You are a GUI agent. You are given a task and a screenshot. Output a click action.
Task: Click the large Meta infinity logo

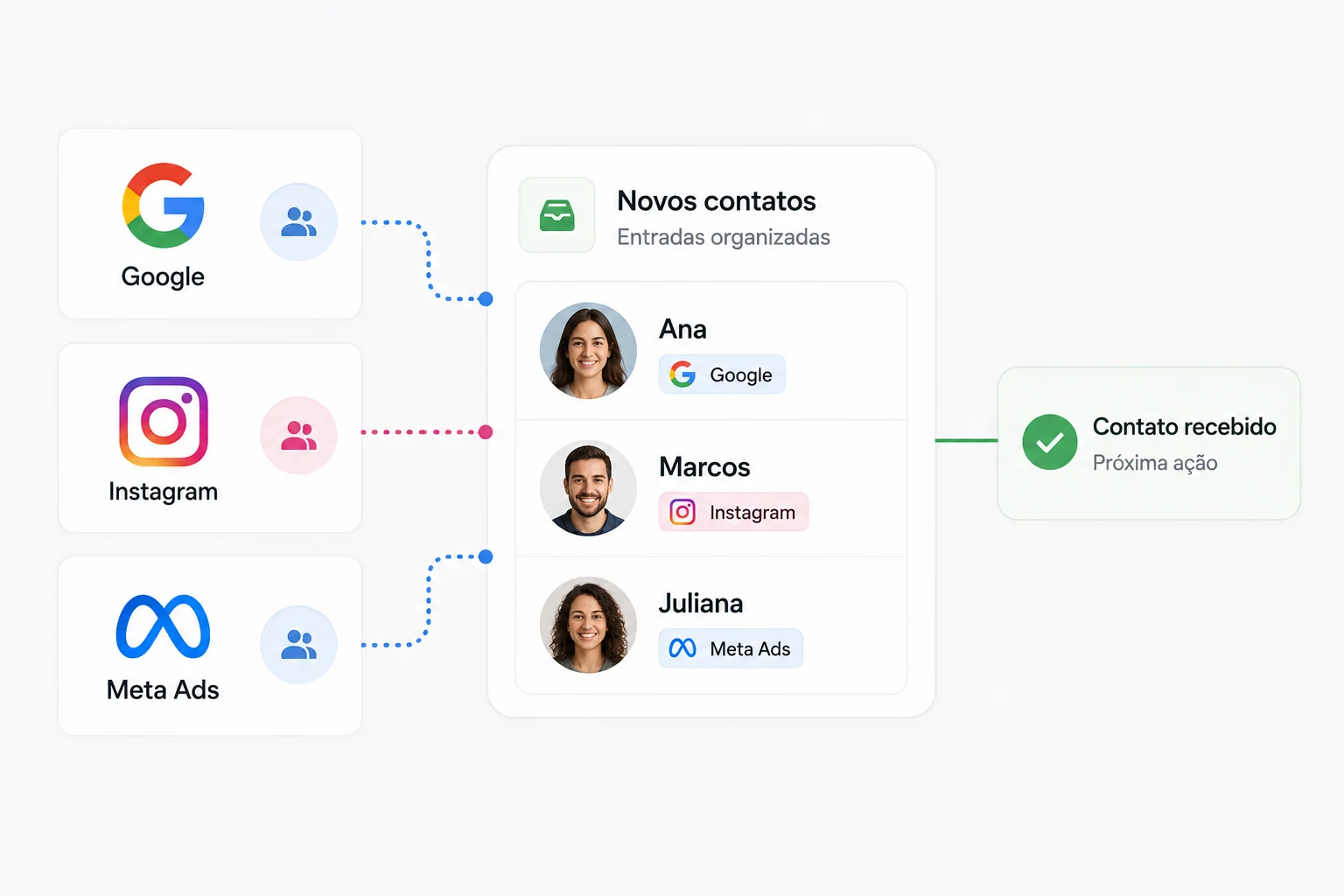pos(164,626)
